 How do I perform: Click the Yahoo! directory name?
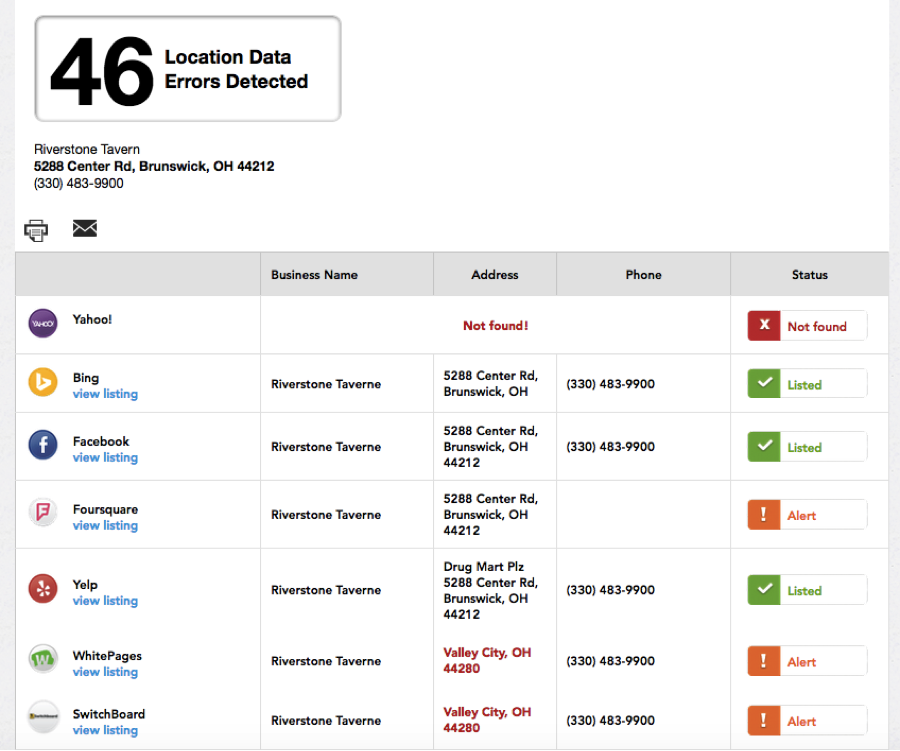[92, 319]
